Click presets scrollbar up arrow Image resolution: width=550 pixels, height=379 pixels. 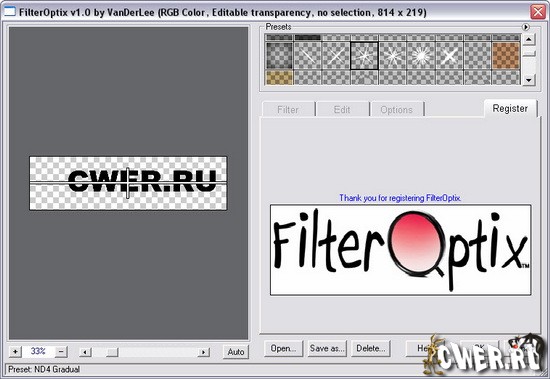[529, 39]
